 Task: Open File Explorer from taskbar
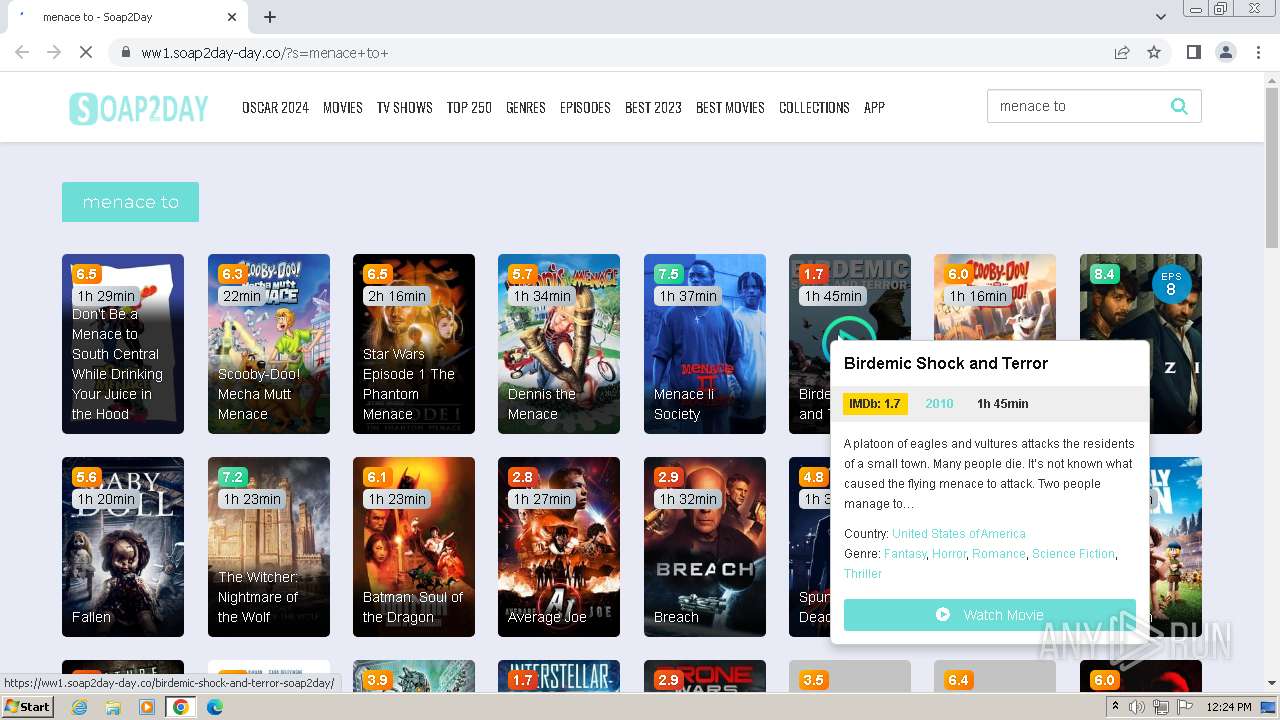tap(113, 707)
